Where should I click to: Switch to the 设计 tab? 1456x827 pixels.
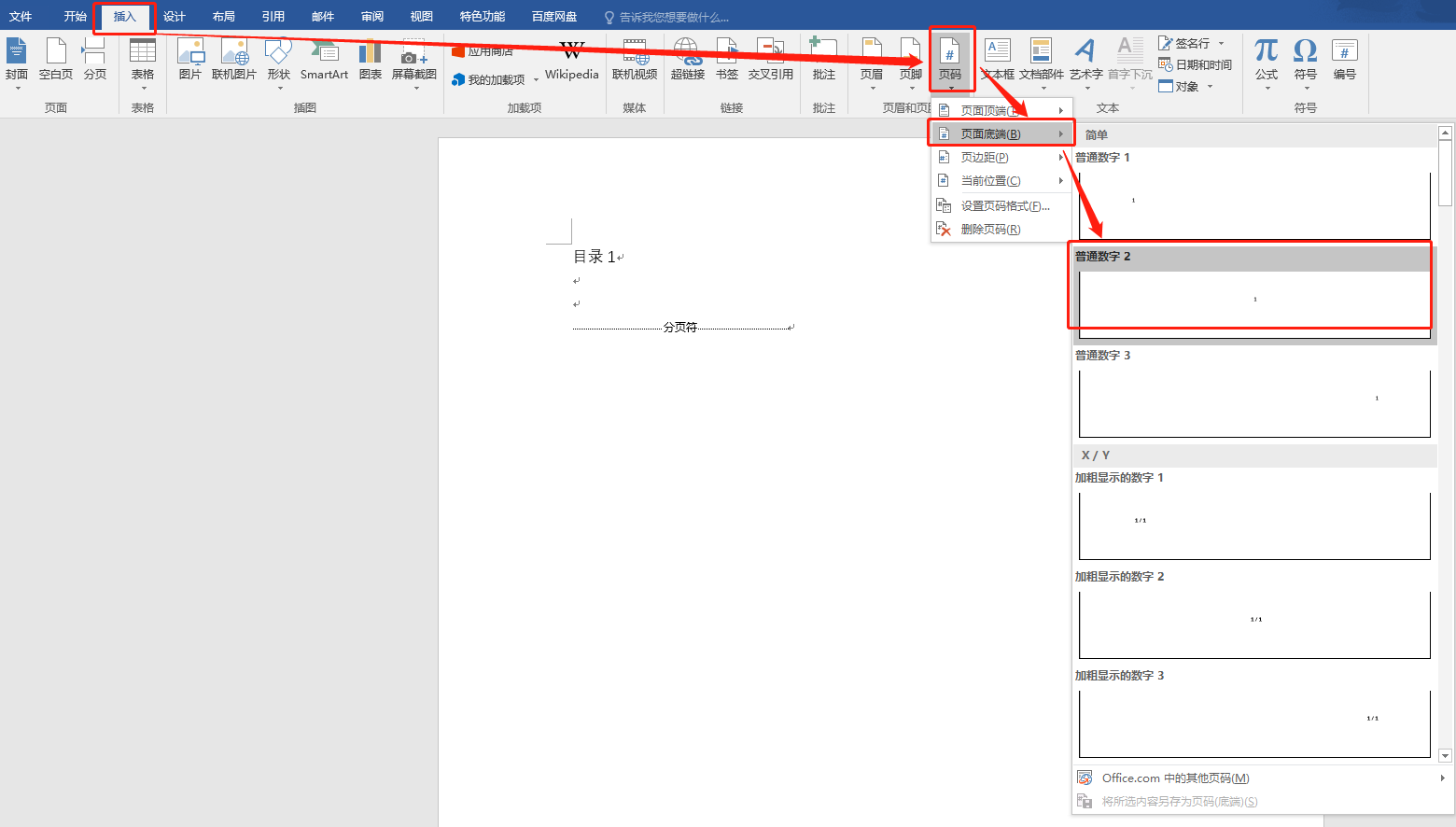point(175,16)
